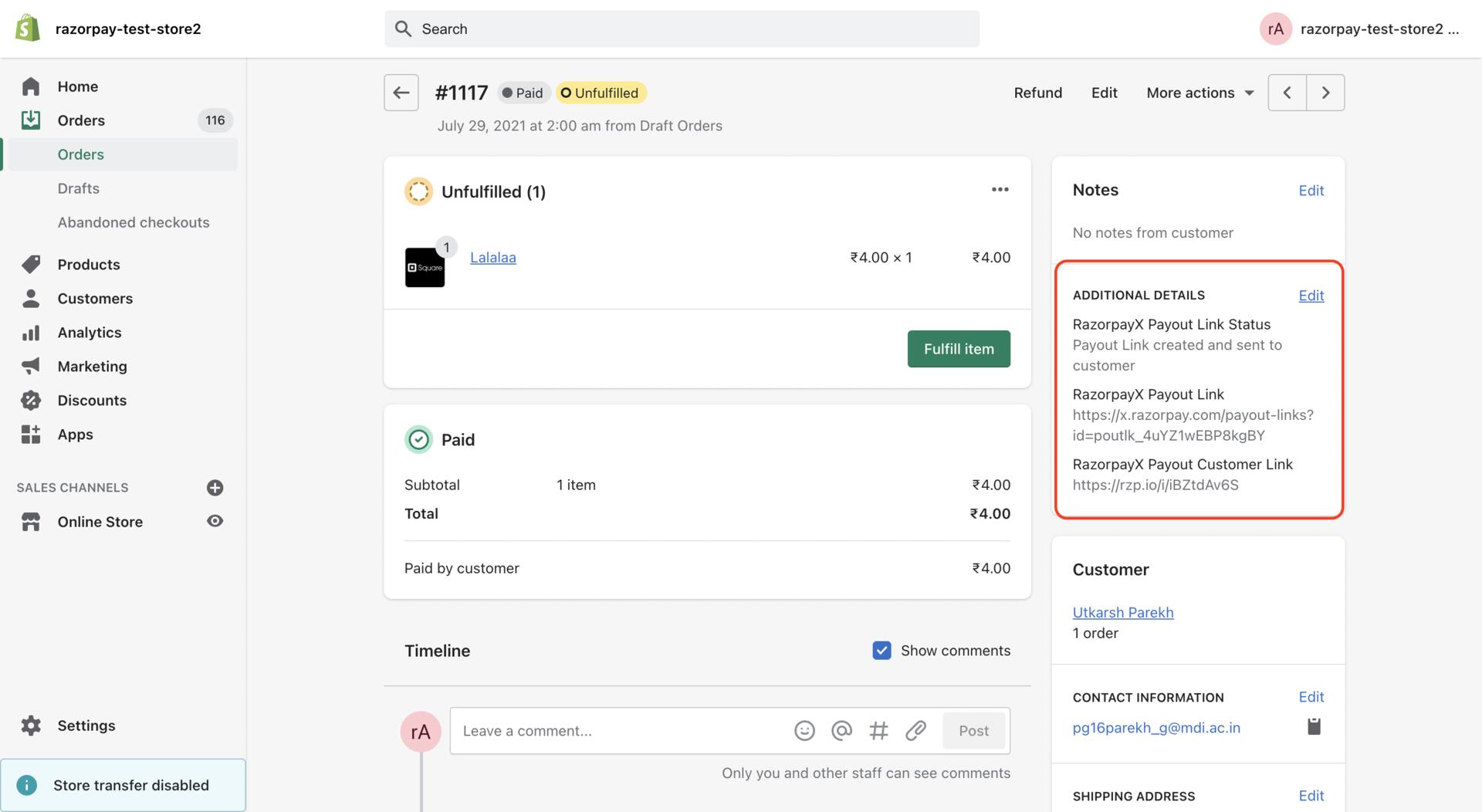Click the pg16parekh_g@mdi.ac.in email link
1482x812 pixels.
click(1156, 728)
